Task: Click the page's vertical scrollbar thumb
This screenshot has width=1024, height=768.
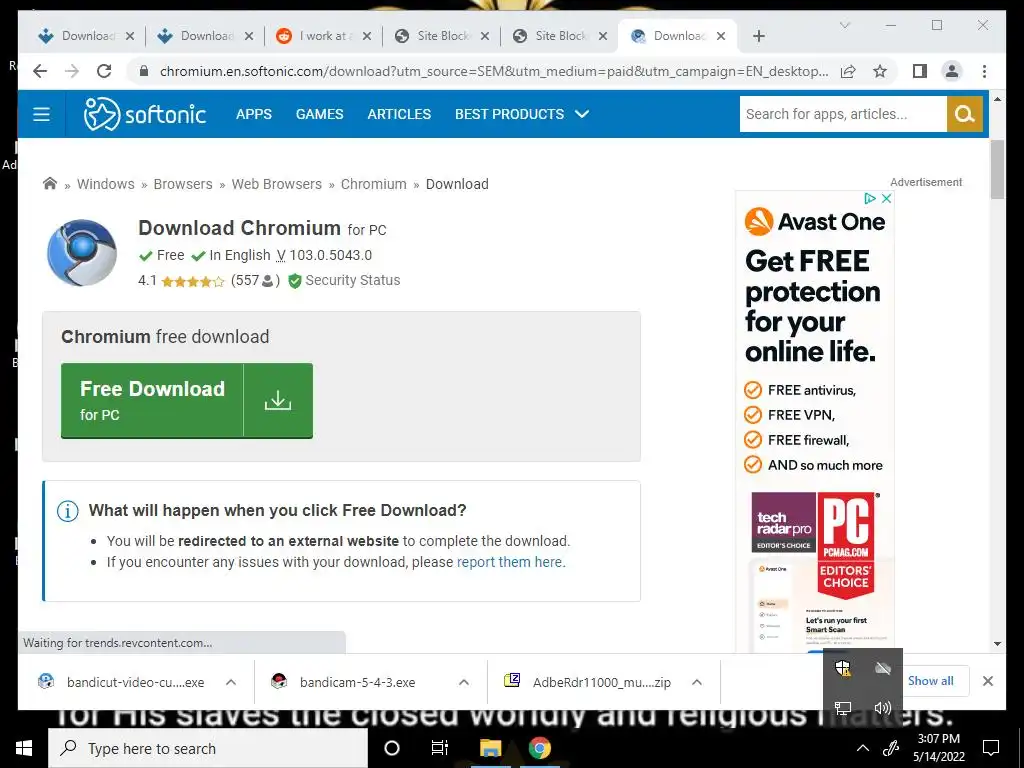Action: click(997, 170)
